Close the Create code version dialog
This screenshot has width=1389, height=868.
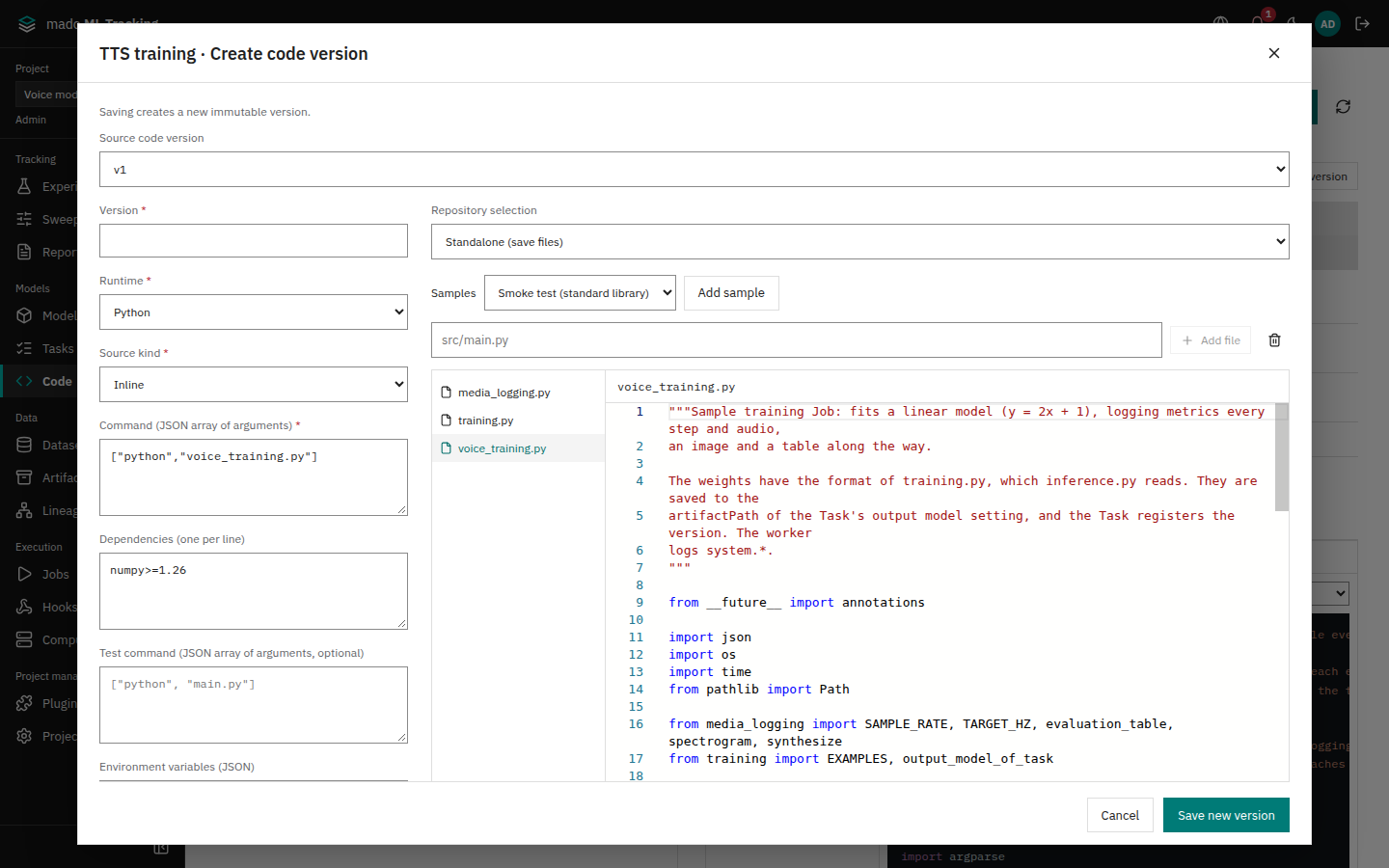tap(1274, 53)
